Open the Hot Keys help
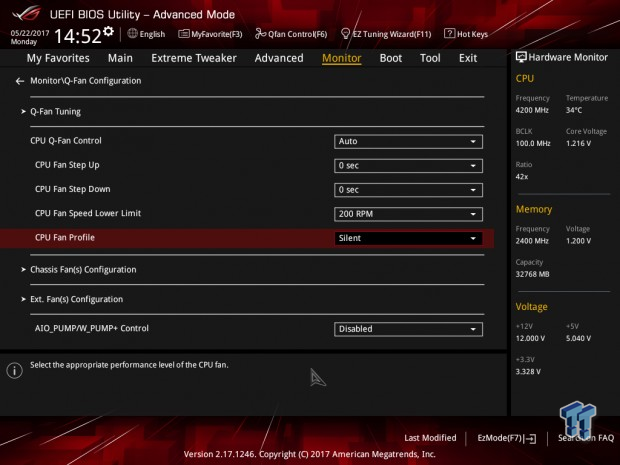Screen dimensions: 620x465 pyautogui.click(x=472, y=34)
